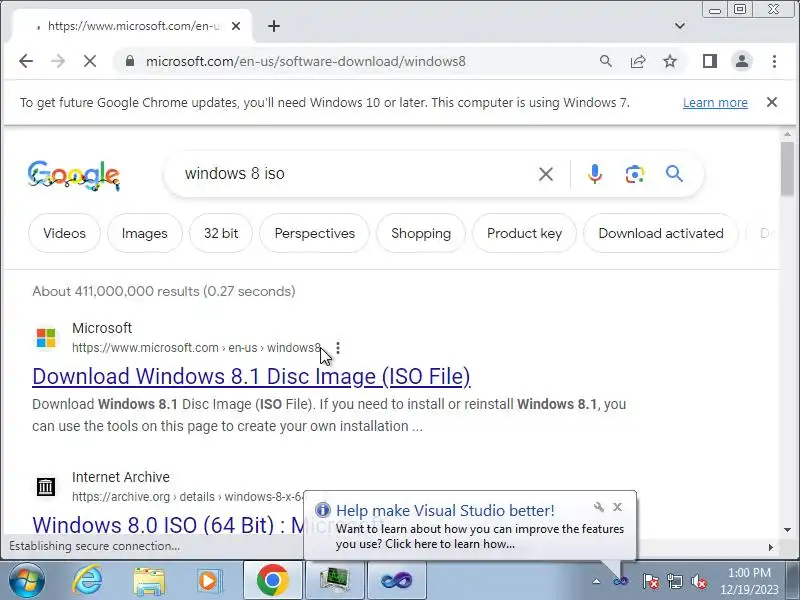Open Windows Media Player in taskbar
This screenshot has height=600, width=800.
tap(209, 581)
